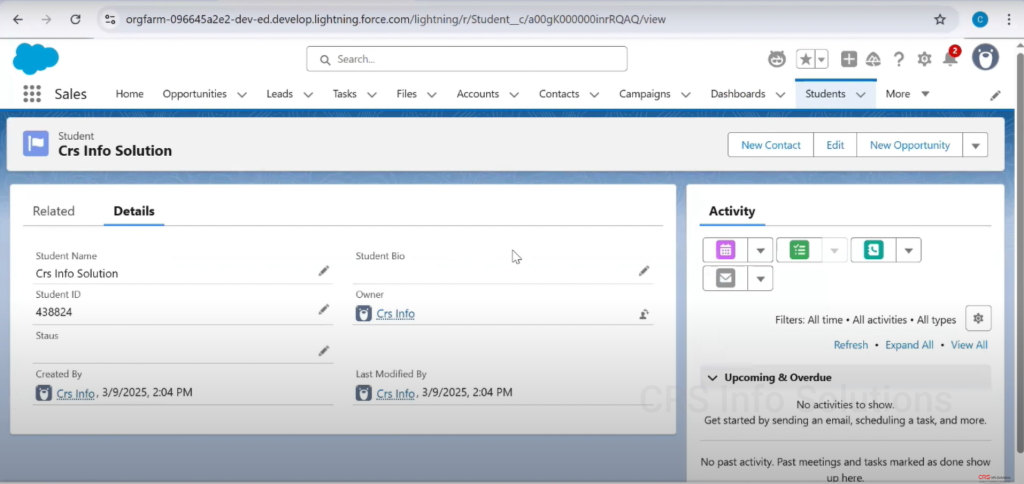Open the site information icon in address bar
Screen dimensions: 1024x484
coord(110,20)
